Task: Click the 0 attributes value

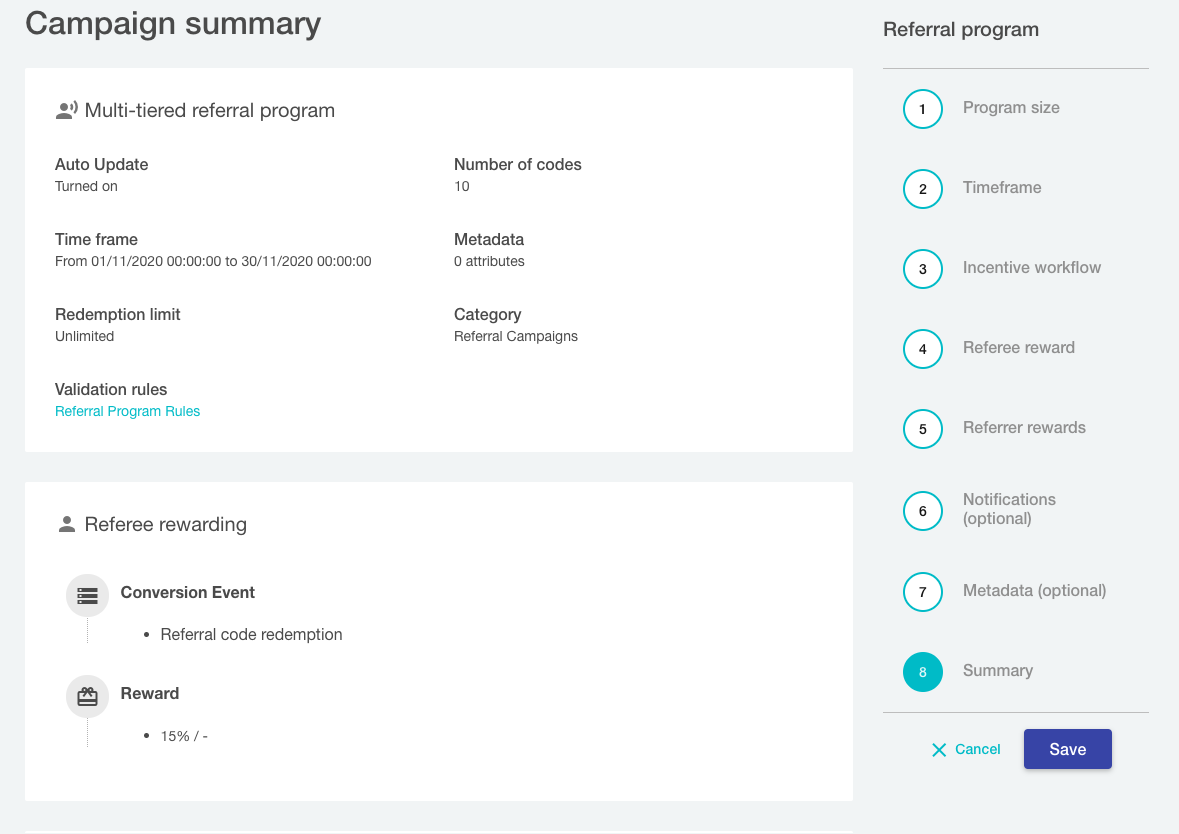Action: click(x=489, y=262)
